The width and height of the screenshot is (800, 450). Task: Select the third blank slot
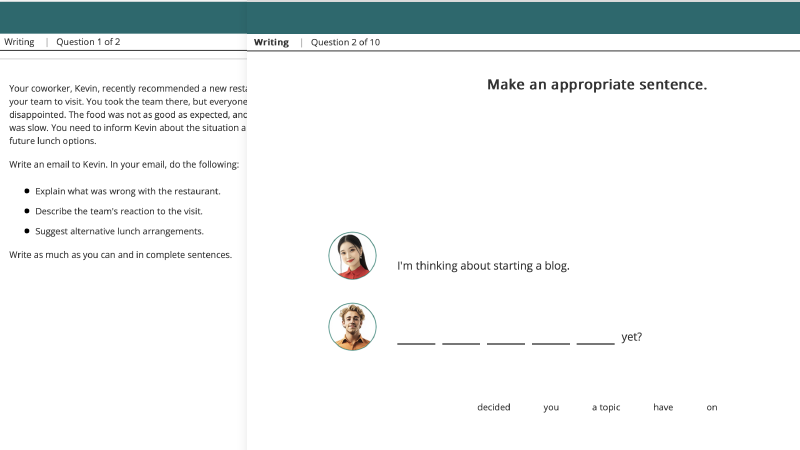coord(506,338)
